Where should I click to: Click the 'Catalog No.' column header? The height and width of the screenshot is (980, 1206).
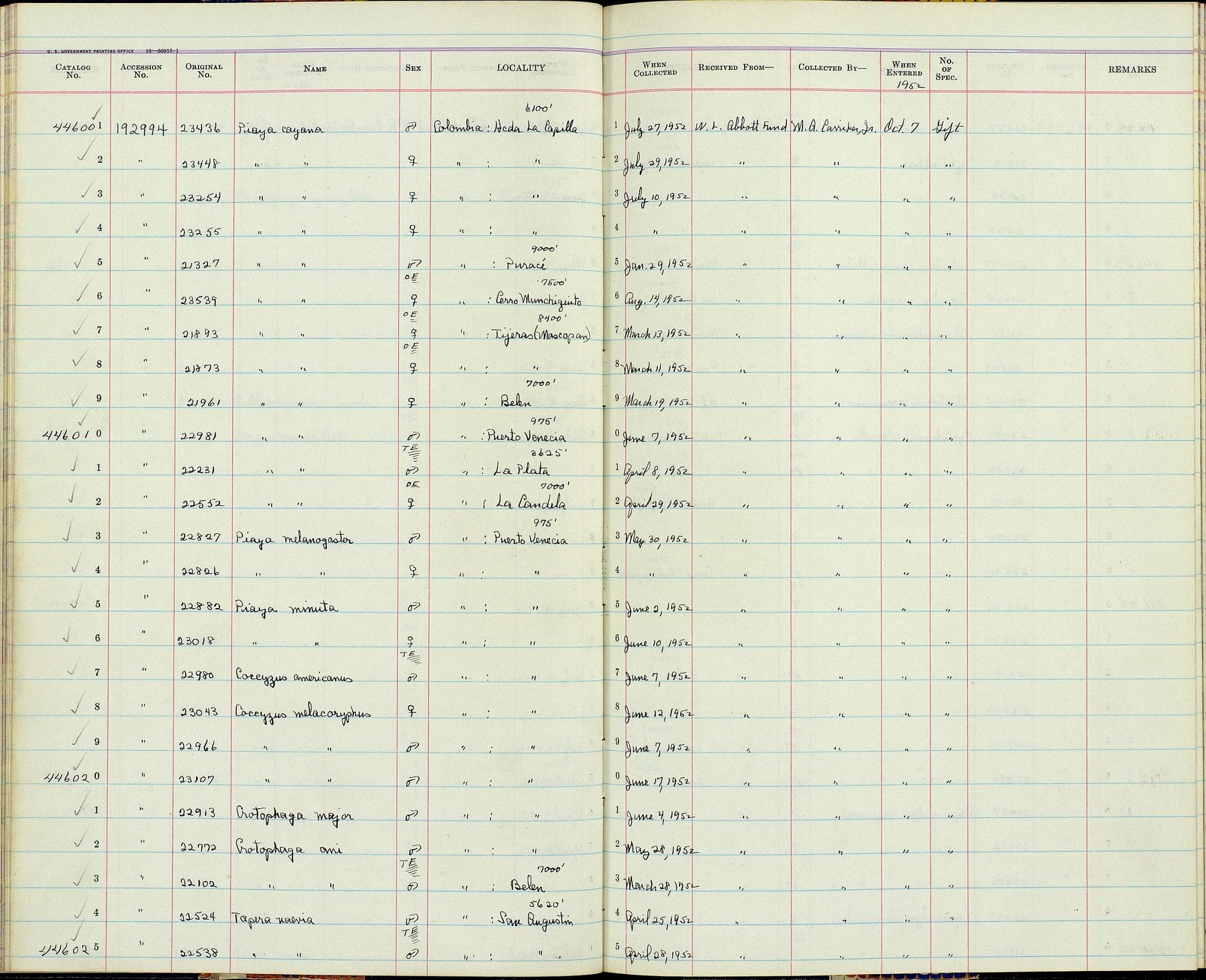[73, 71]
